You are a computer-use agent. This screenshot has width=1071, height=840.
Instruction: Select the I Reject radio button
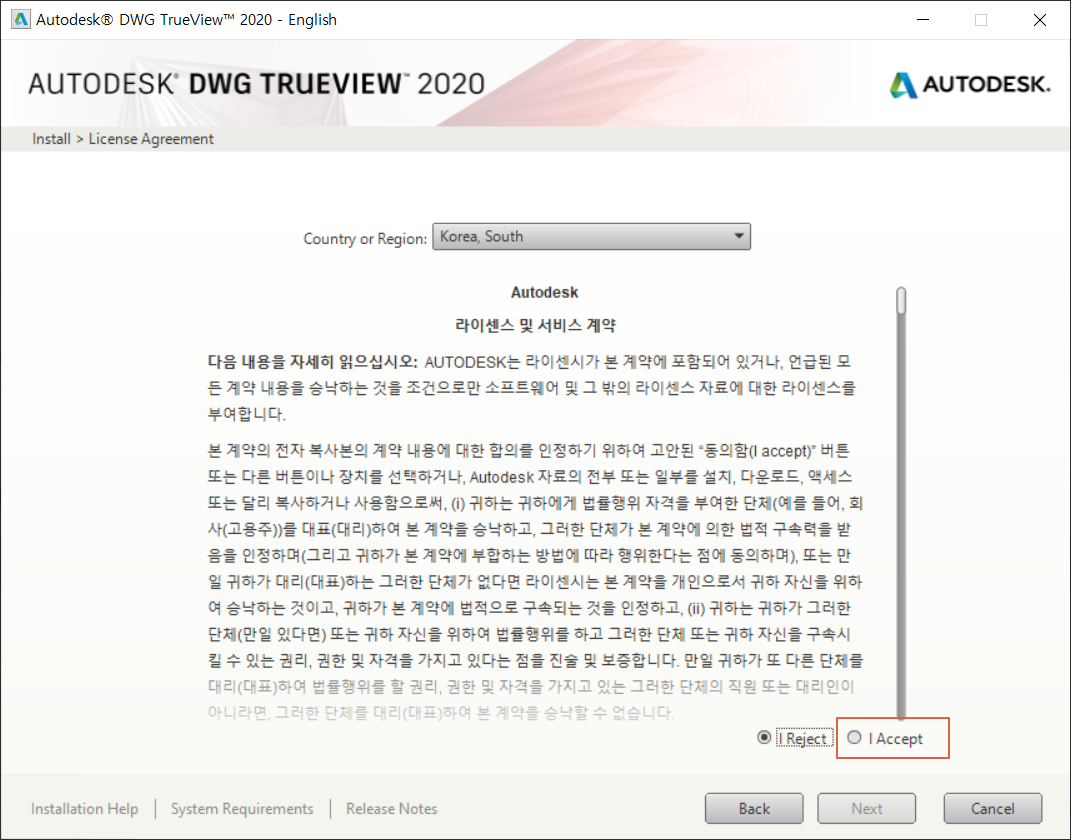(x=764, y=738)
